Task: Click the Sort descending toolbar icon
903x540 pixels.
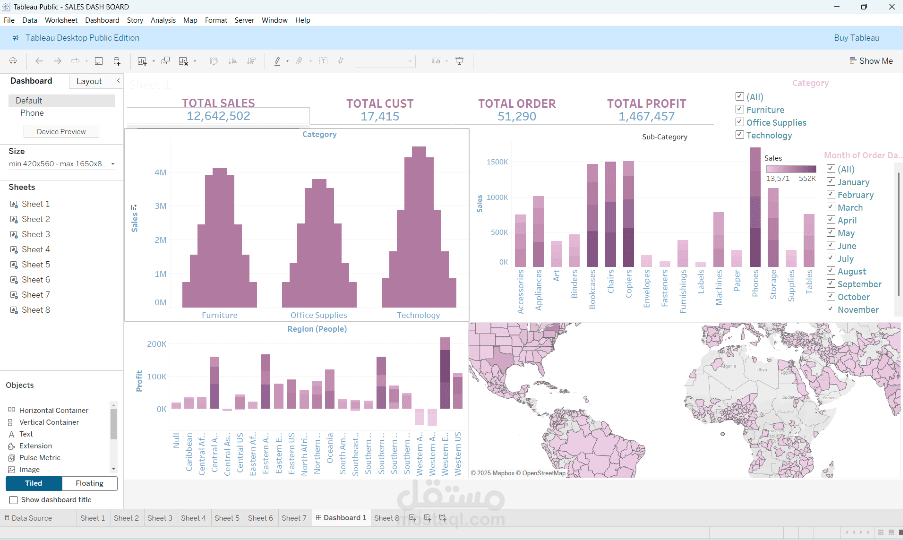Action: coord(251,60)
